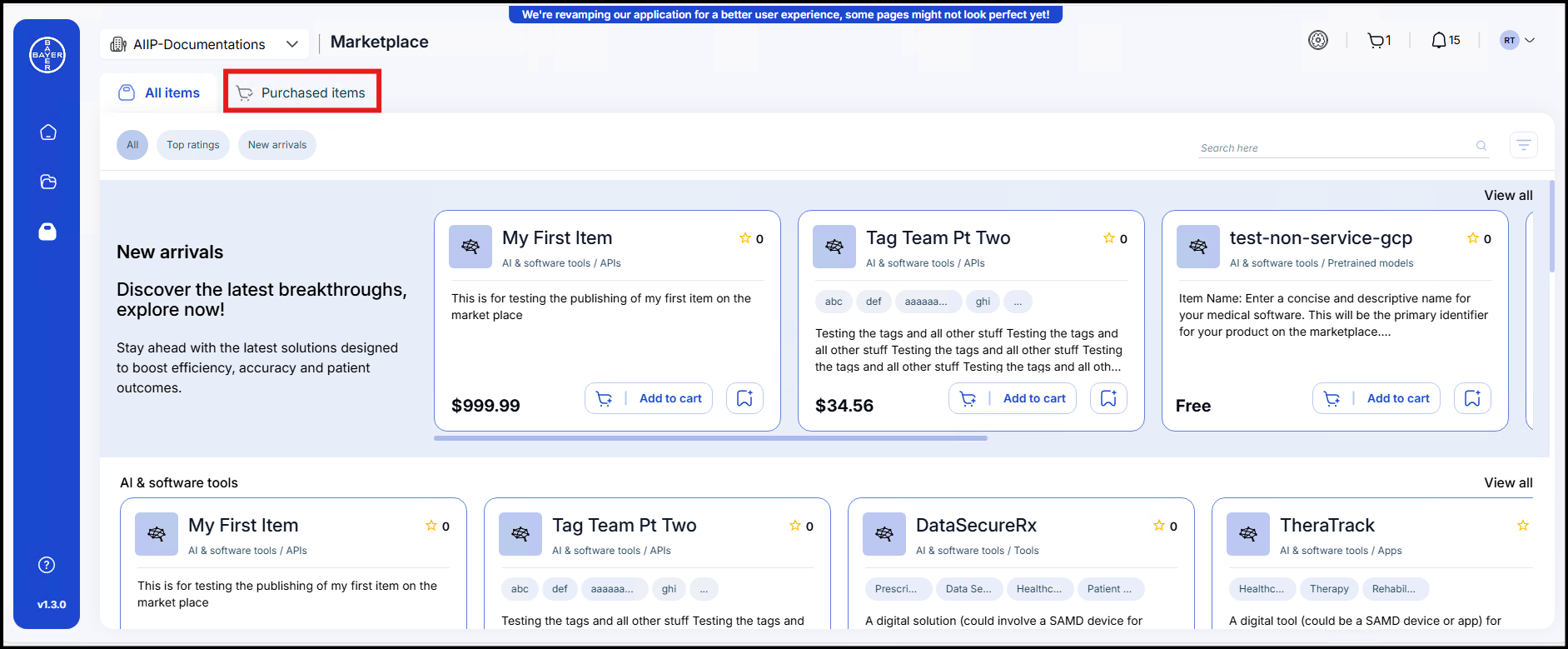Open the filter options icon

[x=1524, y=145]
